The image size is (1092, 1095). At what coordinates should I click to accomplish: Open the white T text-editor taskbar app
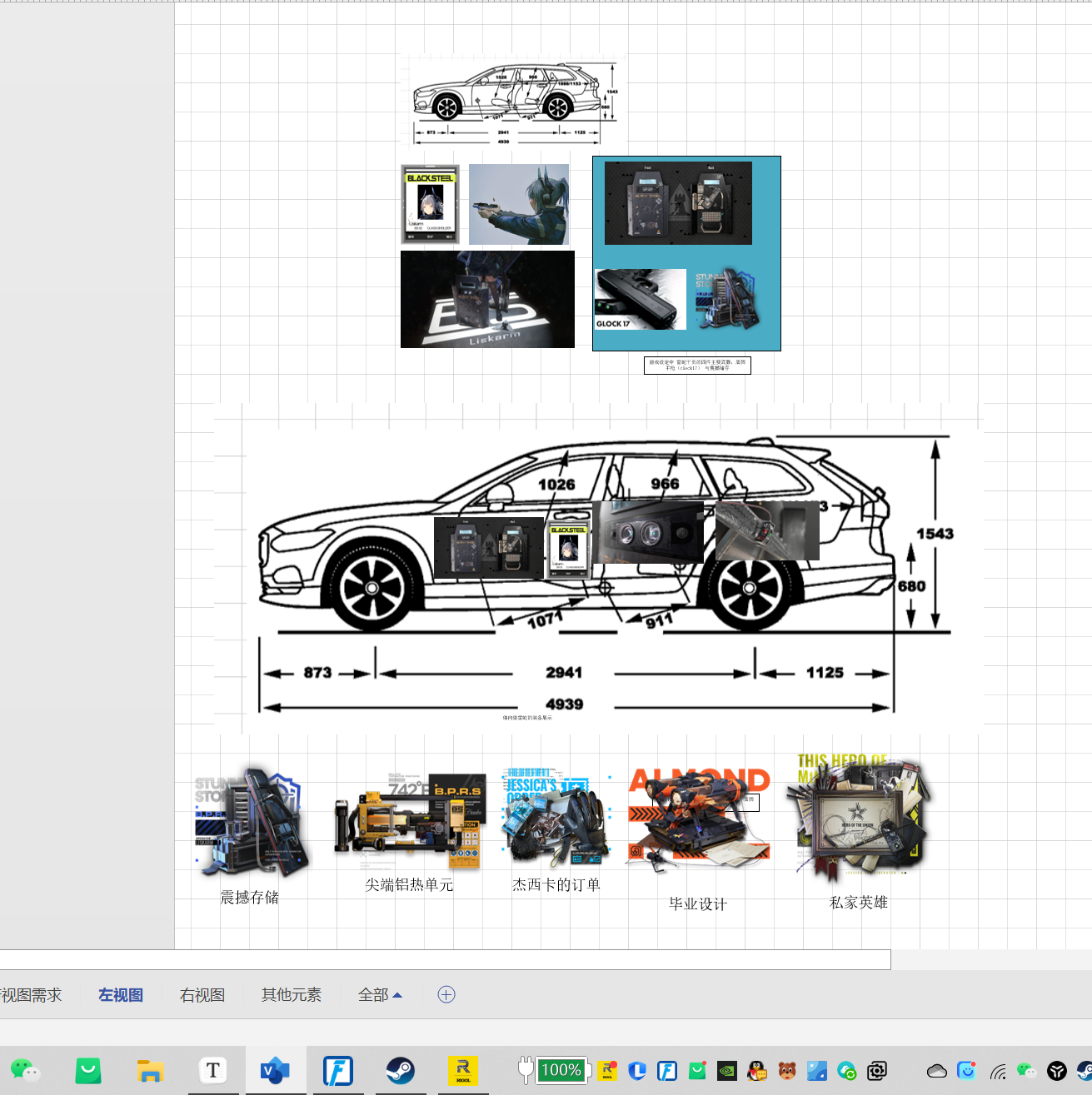tap(213, 1070)
